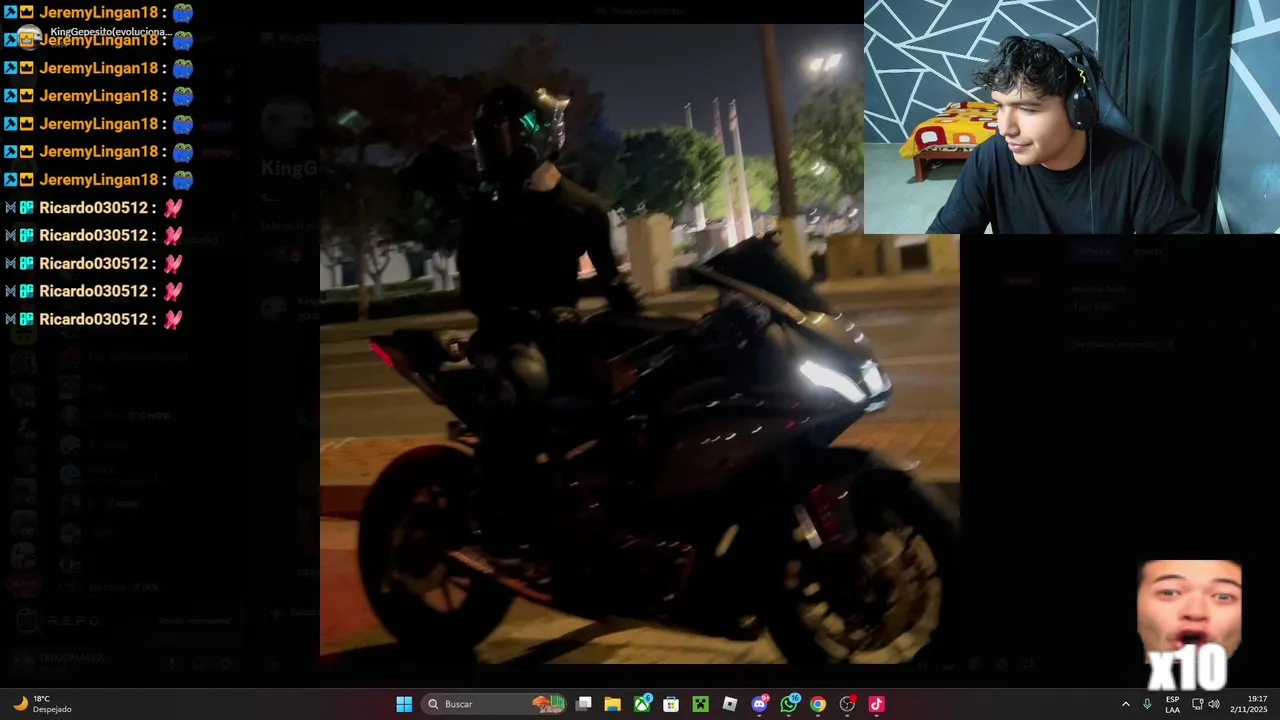The image size is (1280, 720).
Task: Click the x10 face sticker overlay
Action: (x=1189, y=625)
